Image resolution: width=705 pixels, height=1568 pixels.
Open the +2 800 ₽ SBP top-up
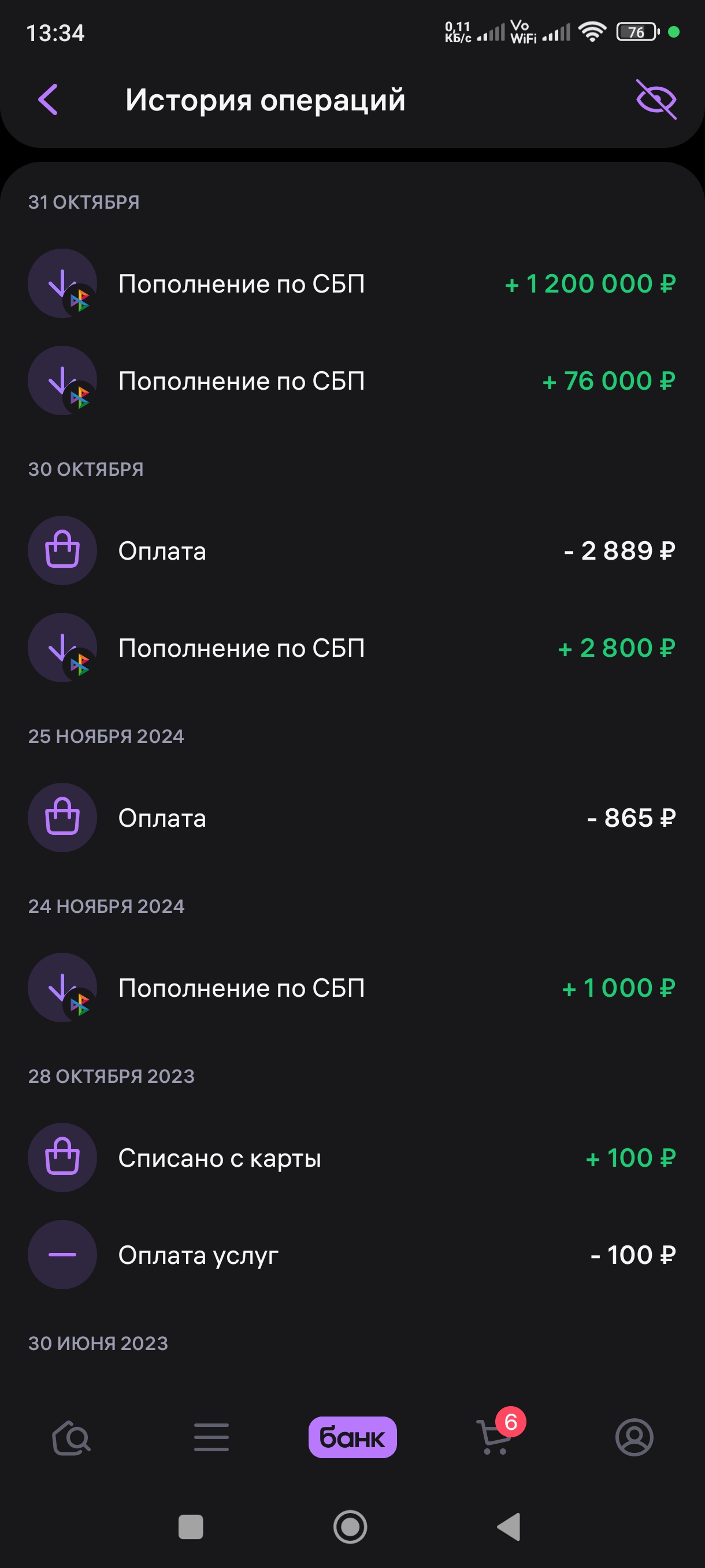click(351, 648)
